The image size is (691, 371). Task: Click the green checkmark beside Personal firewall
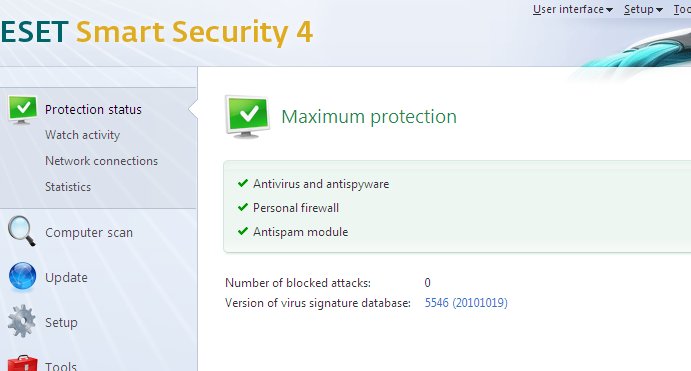[x=243, y=207]
